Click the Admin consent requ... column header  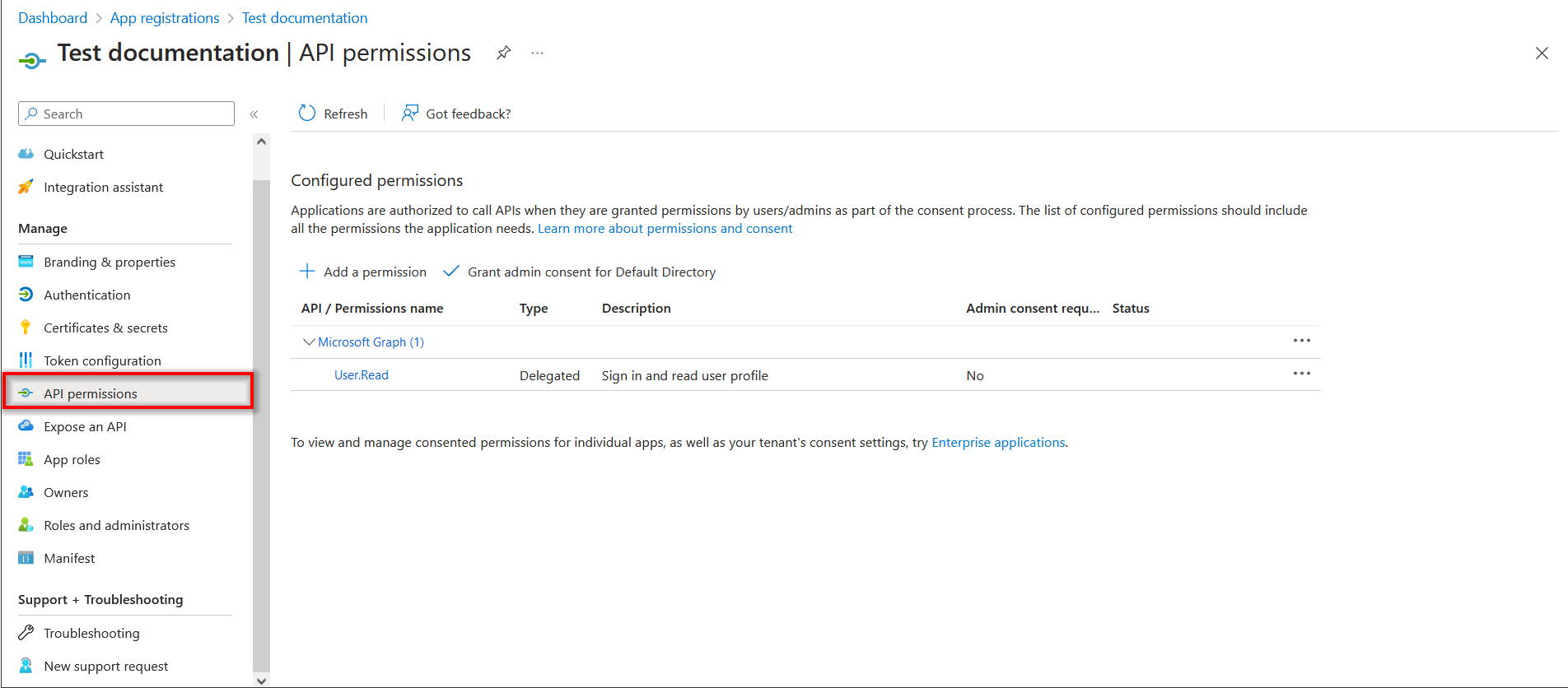pyautogui.click(x=1033, y=308)
